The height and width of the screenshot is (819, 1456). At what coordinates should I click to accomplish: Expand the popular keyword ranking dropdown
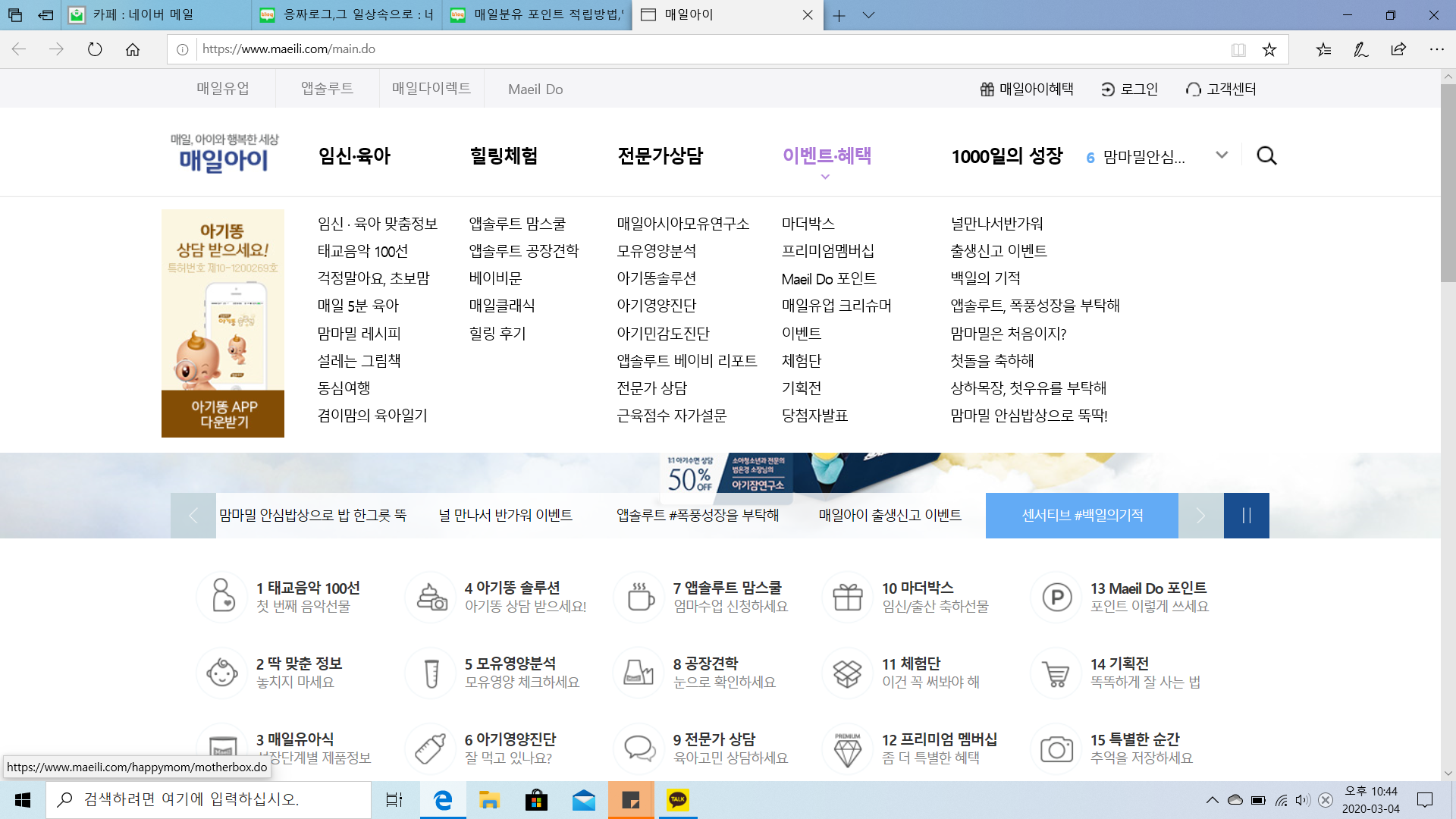coord(1222,155)
